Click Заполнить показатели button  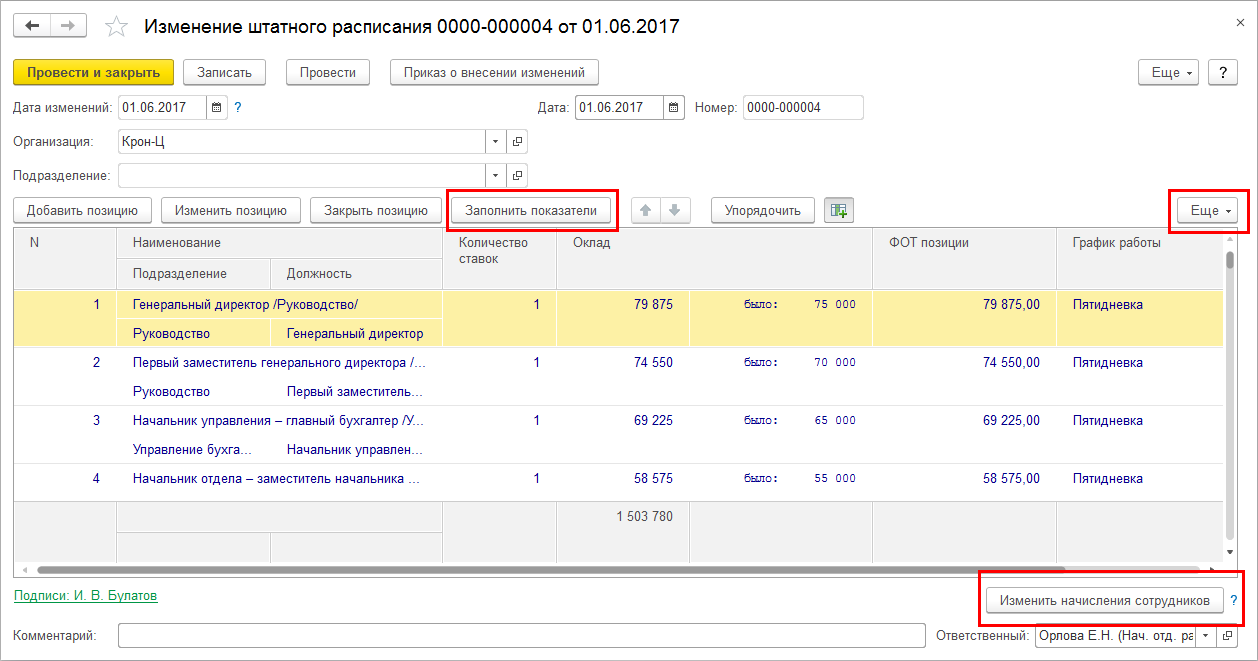[531, 210]
